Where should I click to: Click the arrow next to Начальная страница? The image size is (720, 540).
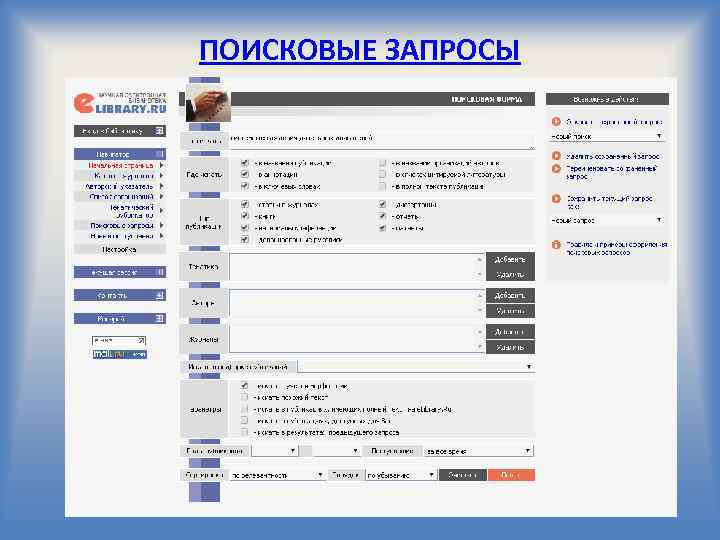(161, 165)
